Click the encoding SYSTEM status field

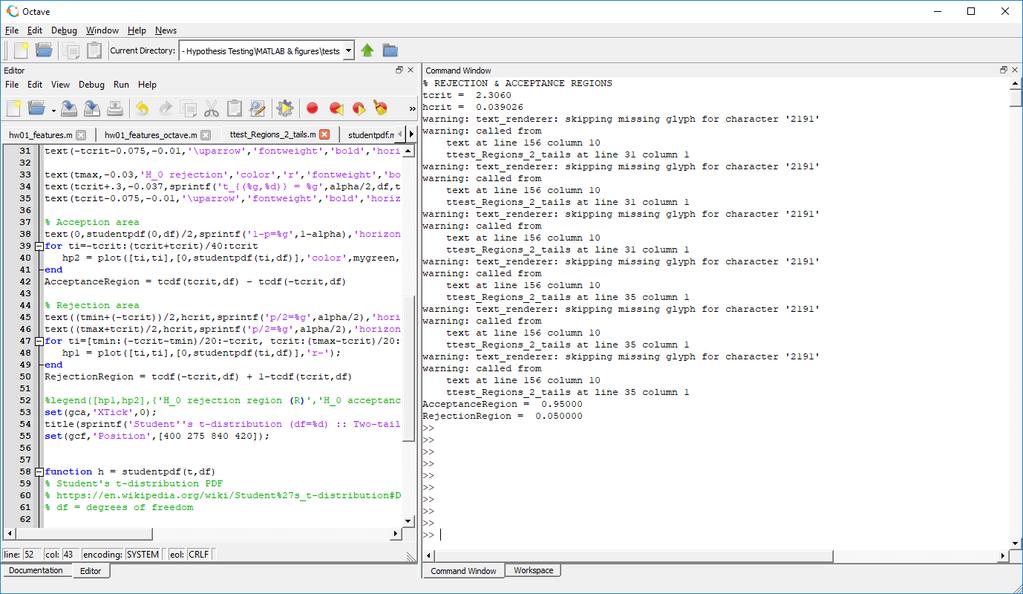click(143, 554)
